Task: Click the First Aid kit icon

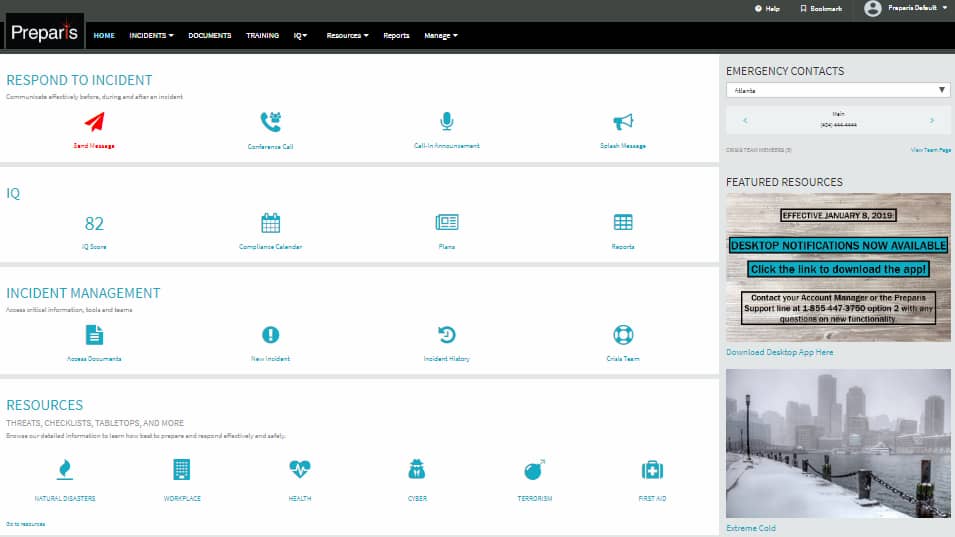Action: (652, 470)
